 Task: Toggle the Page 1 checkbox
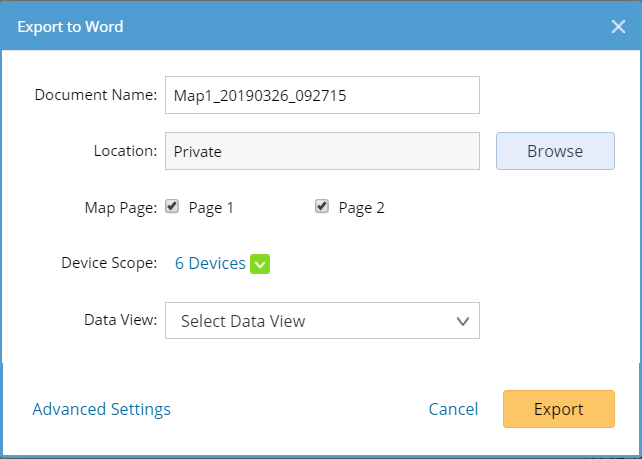172,207
